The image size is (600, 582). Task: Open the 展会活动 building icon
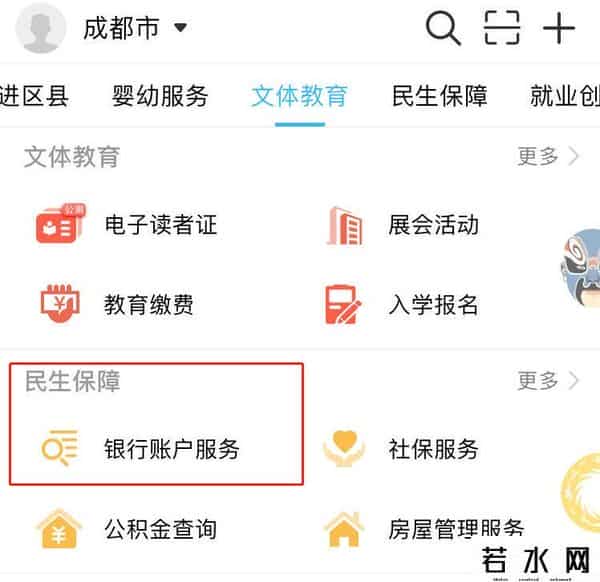(x=345, y=225)
